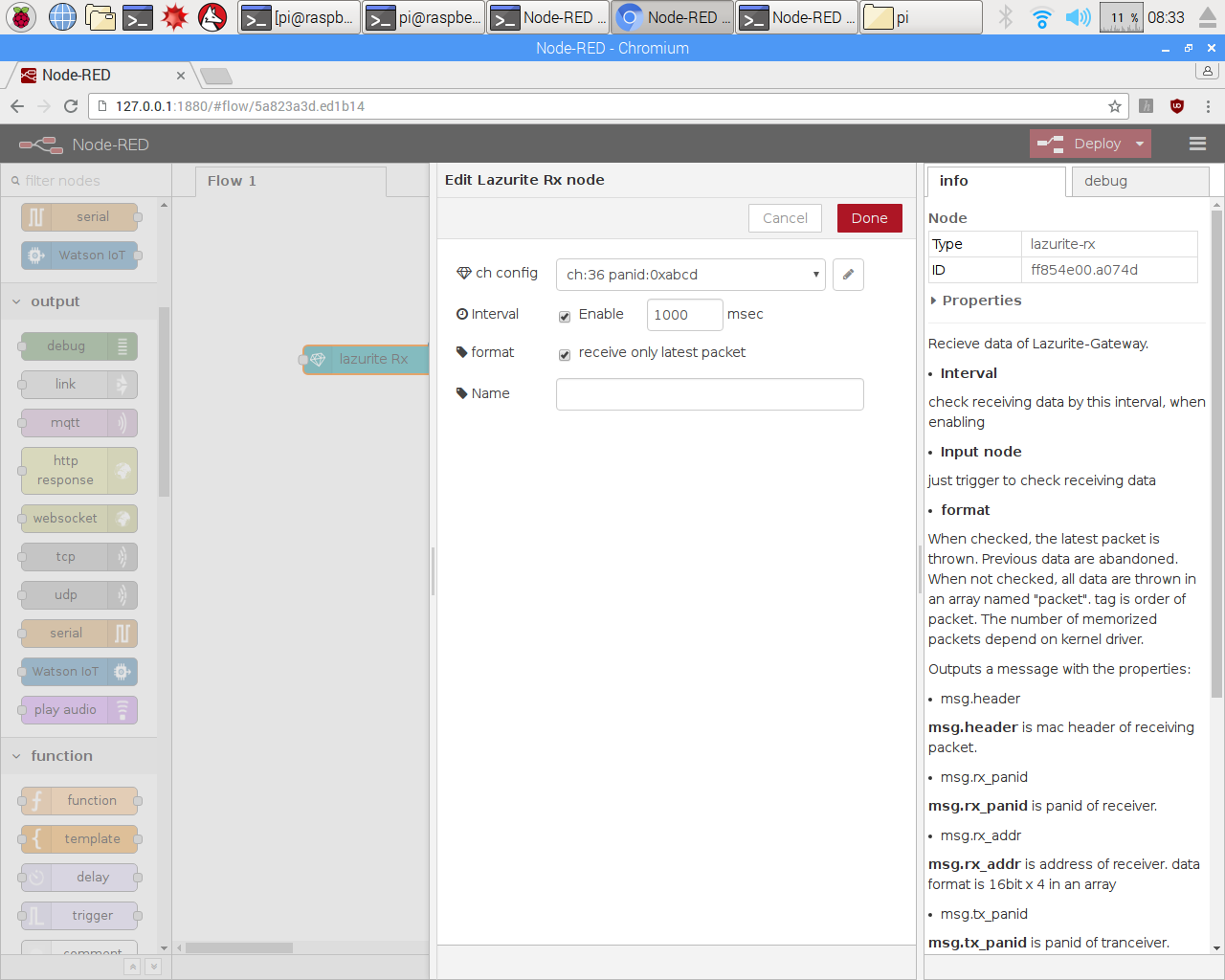Open a new Chromium tab

point(216,76)
